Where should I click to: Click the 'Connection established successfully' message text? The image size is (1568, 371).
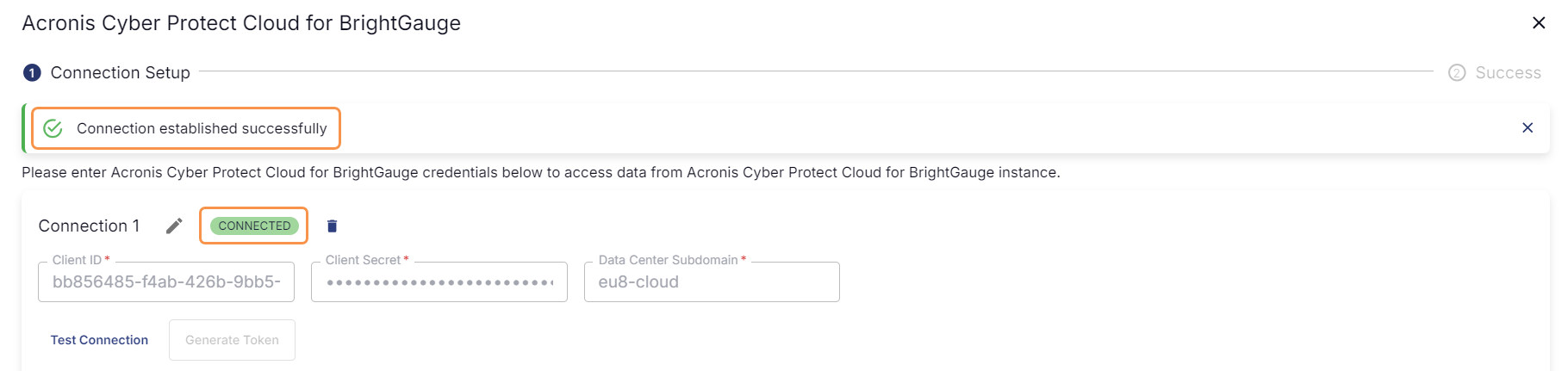click(202, 128)
